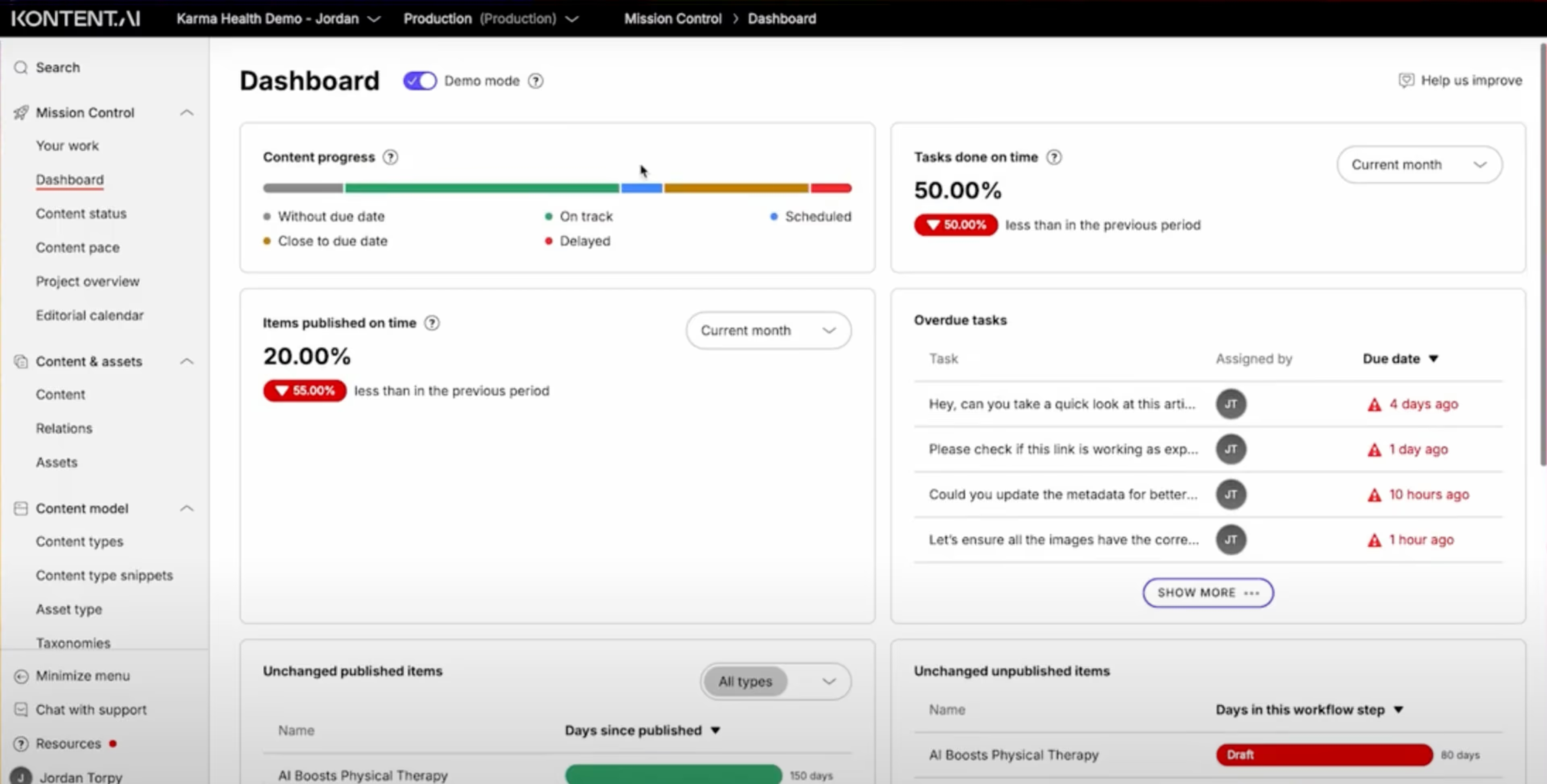
Task: Click the Content model sidebar icon
Action: pos(21,508)
